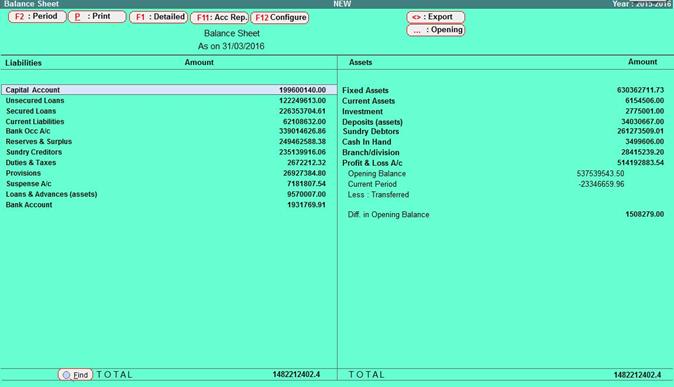Screen dimensions: 674x387
Task: Click the Export button
Action: 435,17
